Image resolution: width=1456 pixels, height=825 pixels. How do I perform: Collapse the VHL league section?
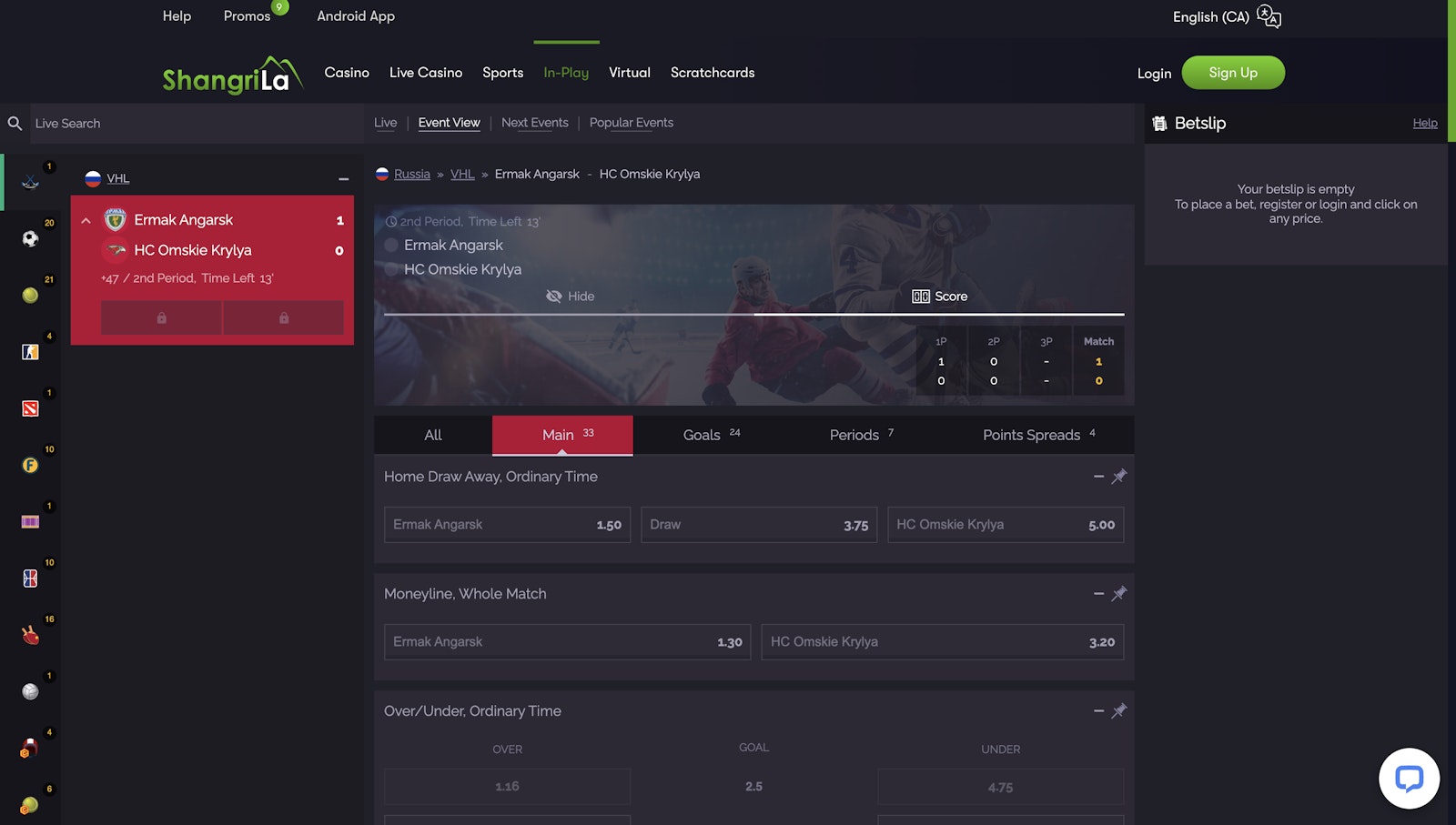[343, 179]
